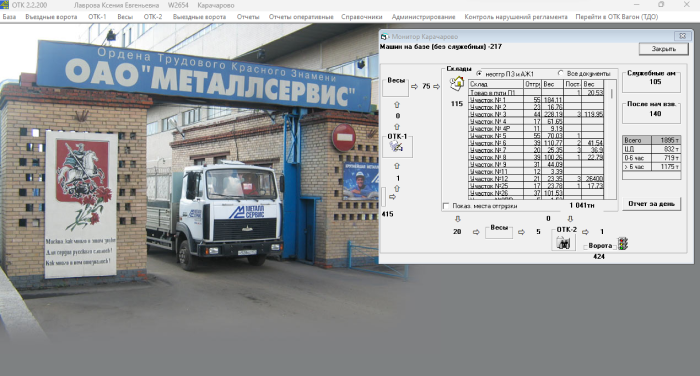Select row 'Участок № 4Р'
The width and height of the screenshot is (700, 376).
(536, 129)
